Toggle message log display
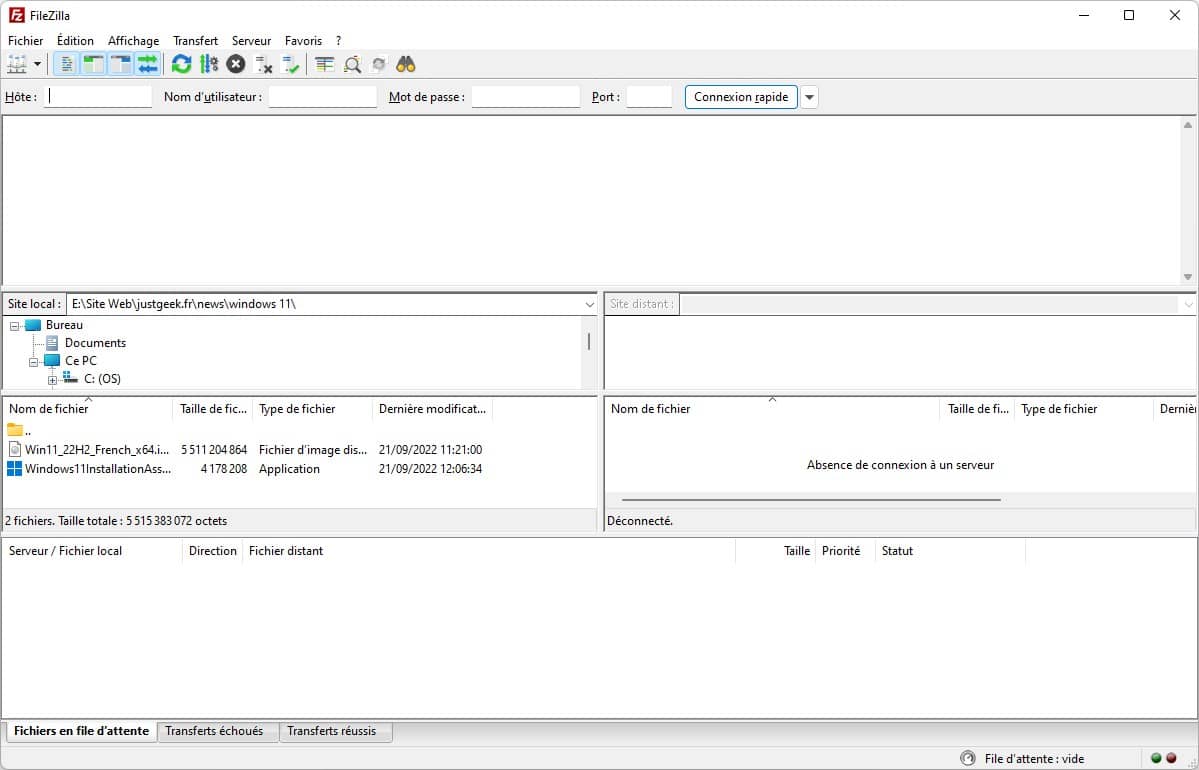 [x=67, y=64]
